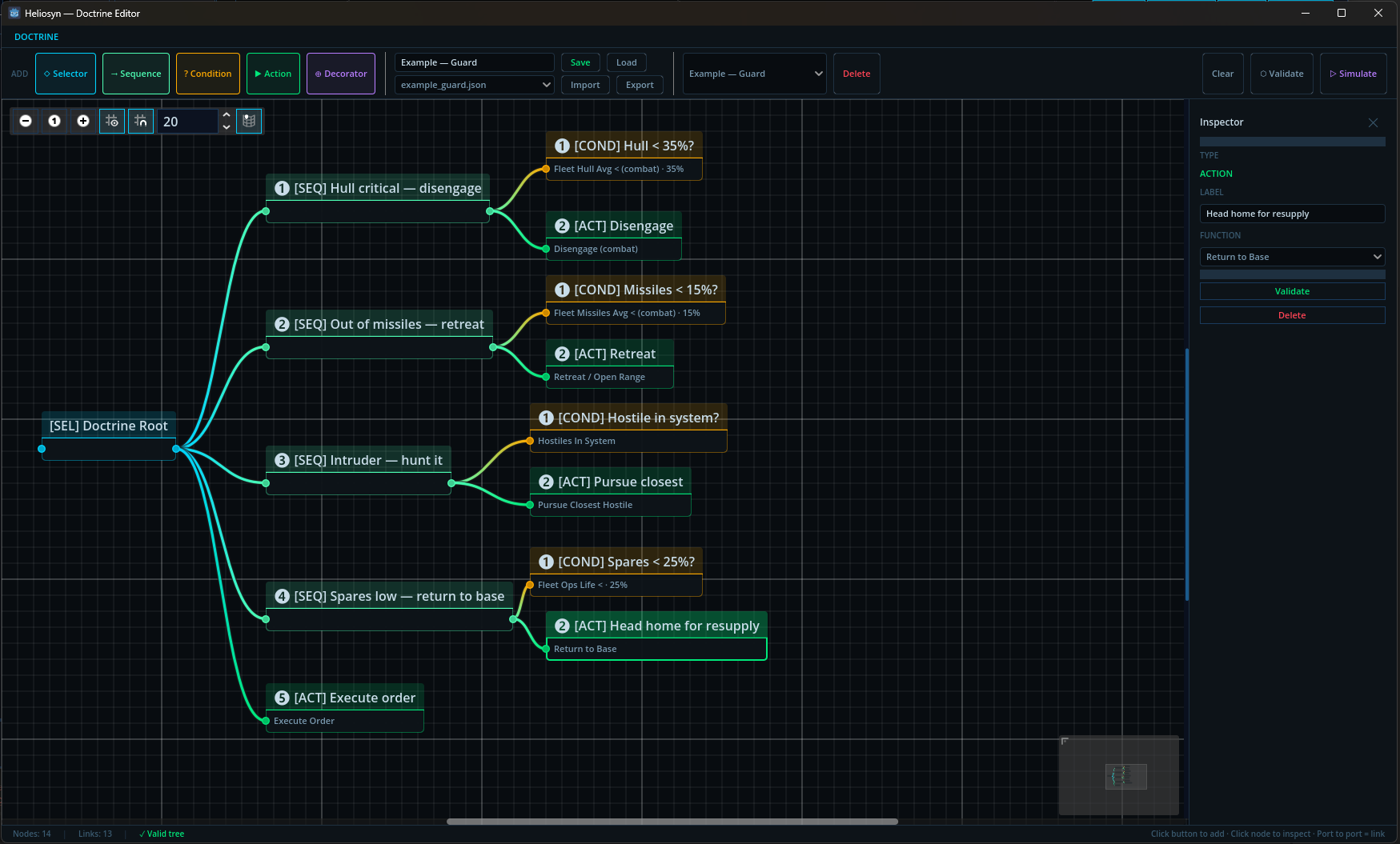Click Doctrine Root's output port
This screenshot has width=1400, height=844.
(x=176, y=449)
